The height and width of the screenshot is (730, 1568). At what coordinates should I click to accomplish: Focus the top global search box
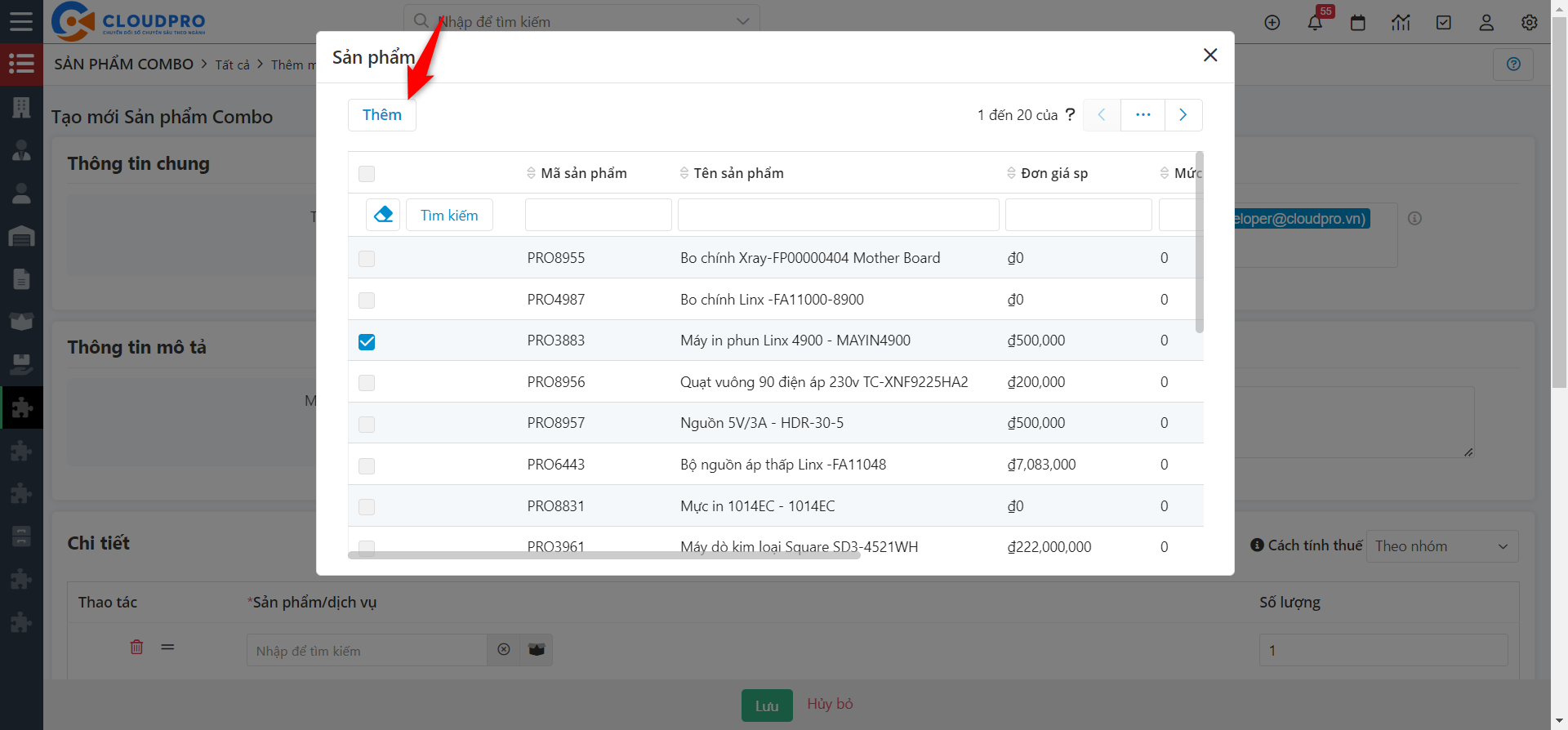click(581, 21)
